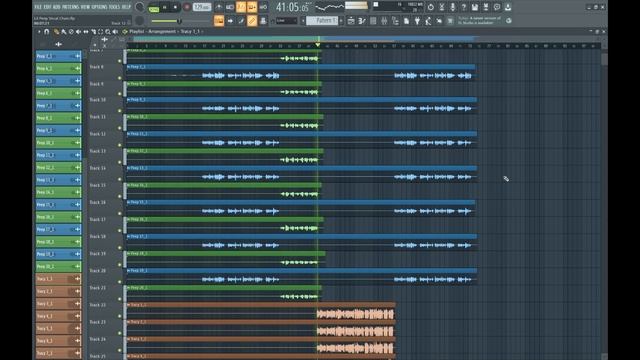Click the play/pause transport button
The height and width of the screenshot is (360, 640).
click(x=164, y=7)
